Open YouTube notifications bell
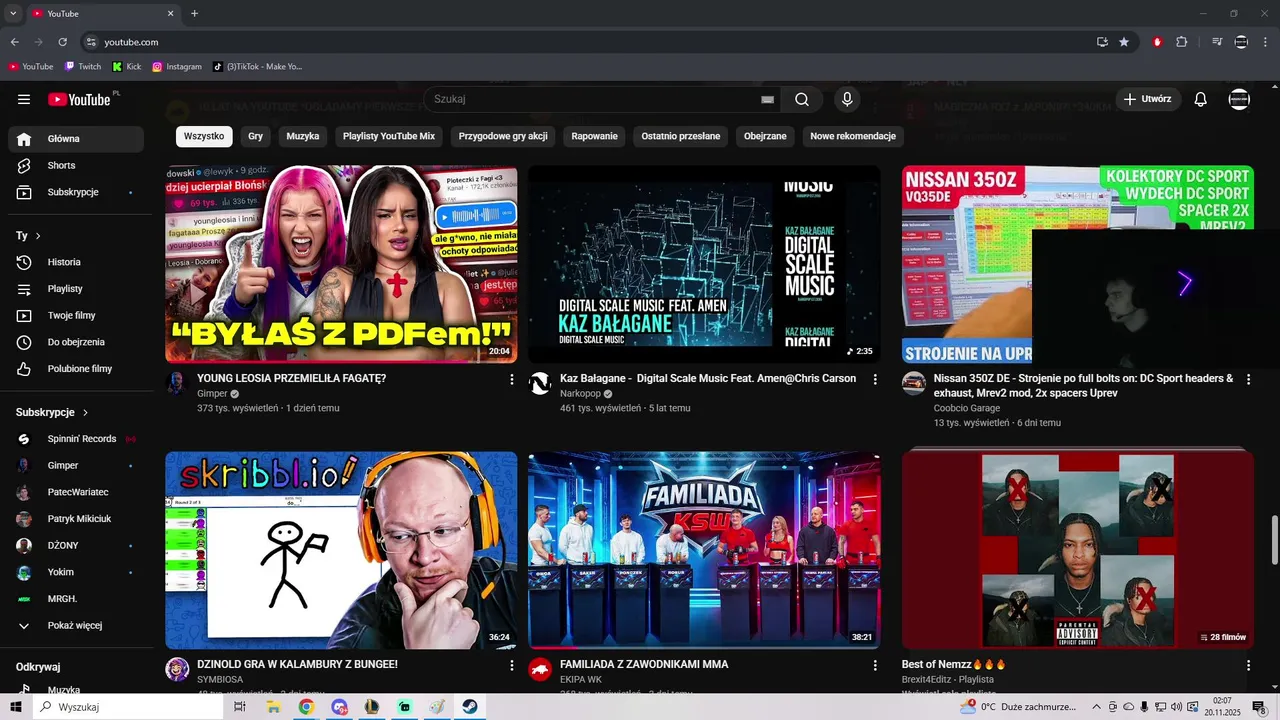Image resolution: width=1280 pixels, height=720 pixels. [x=1201, y=99]
